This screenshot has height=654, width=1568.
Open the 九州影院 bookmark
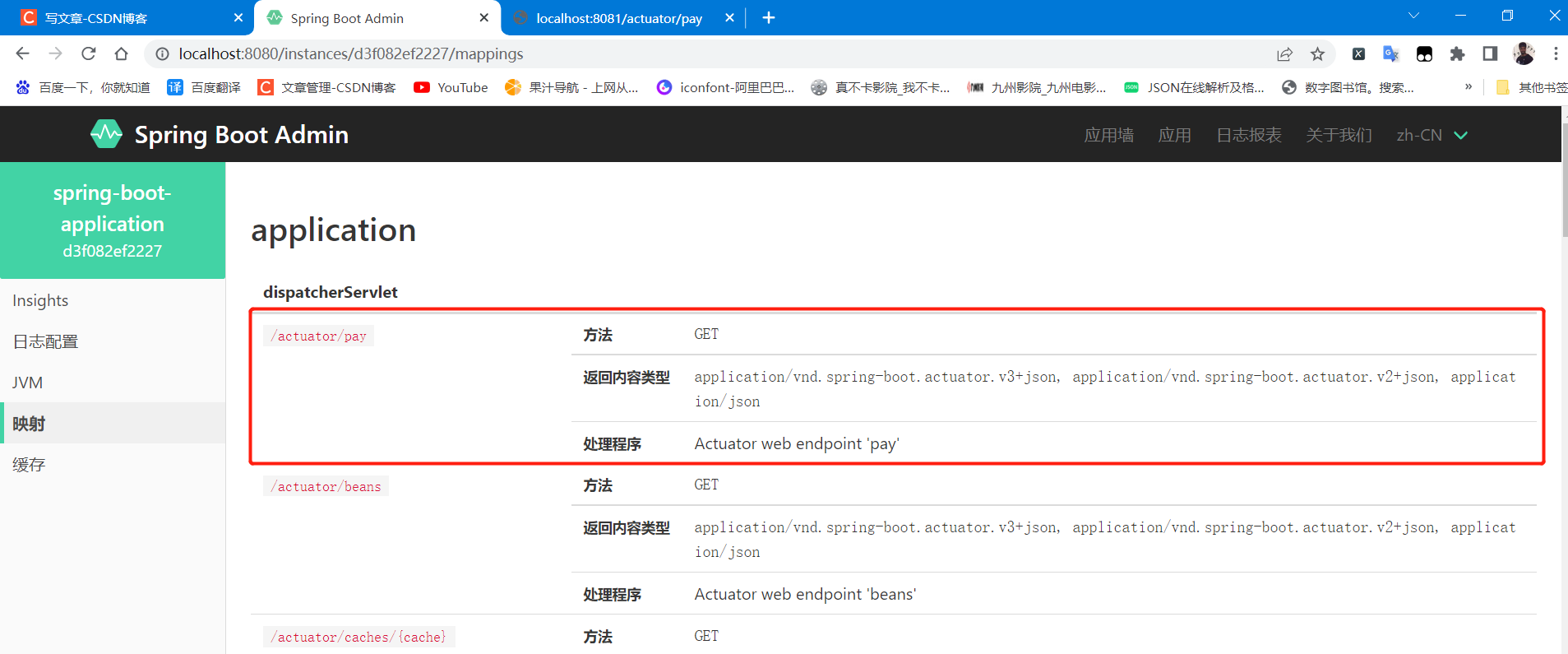point(1036,87)
